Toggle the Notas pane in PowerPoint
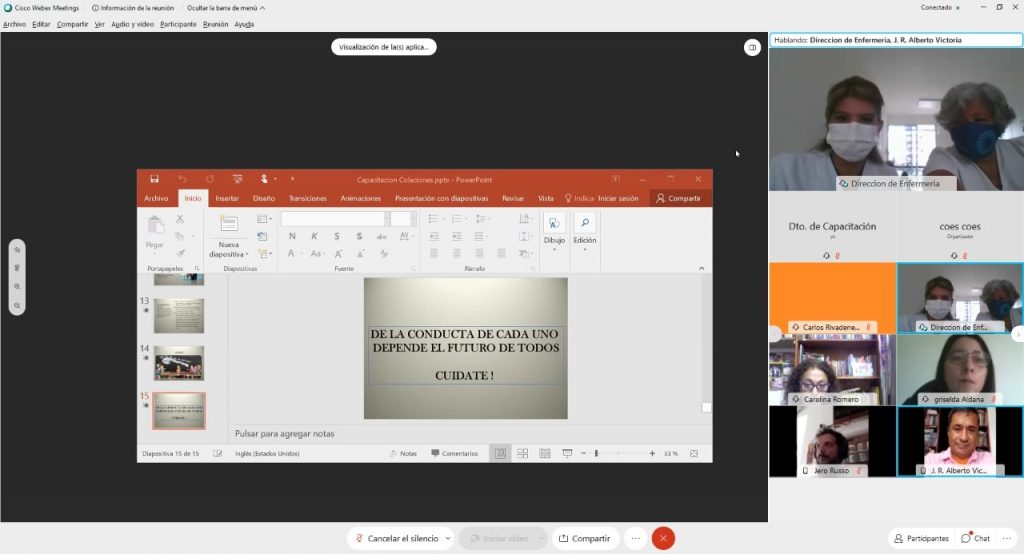The width and height of the screenshot is (1024, 554). tap(403, 453)
